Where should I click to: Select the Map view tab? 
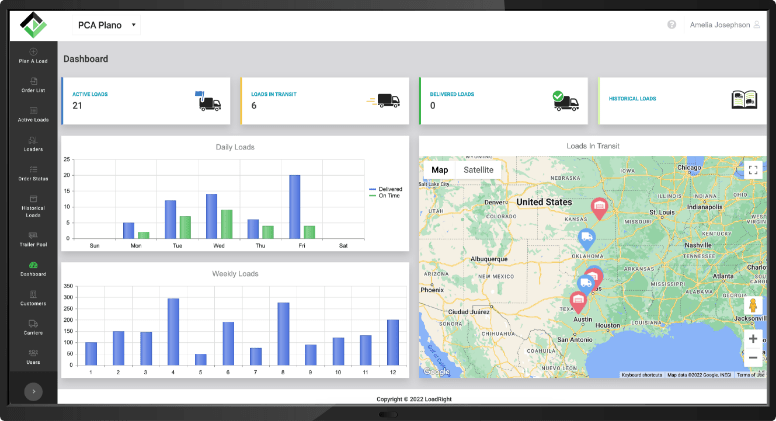click(440, 170)
